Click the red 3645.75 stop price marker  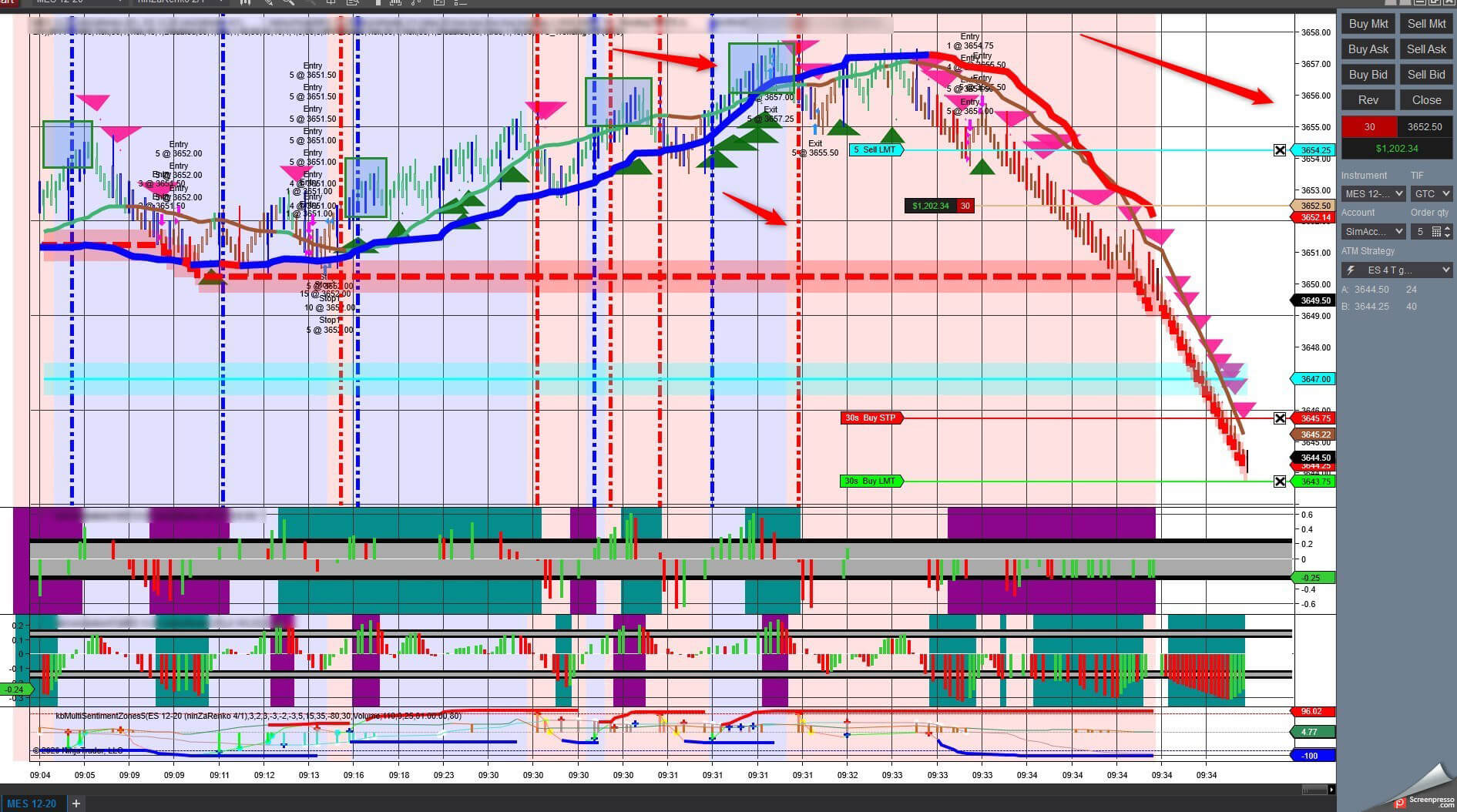pyautogui.click(x=1314, y=418)
